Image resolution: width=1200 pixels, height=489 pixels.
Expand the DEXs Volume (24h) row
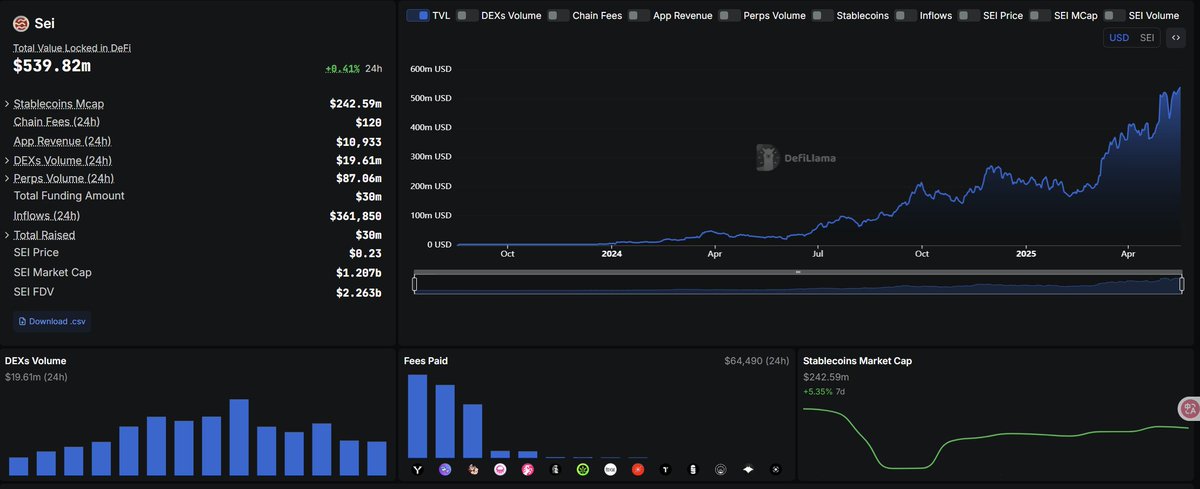pos(8,161)
